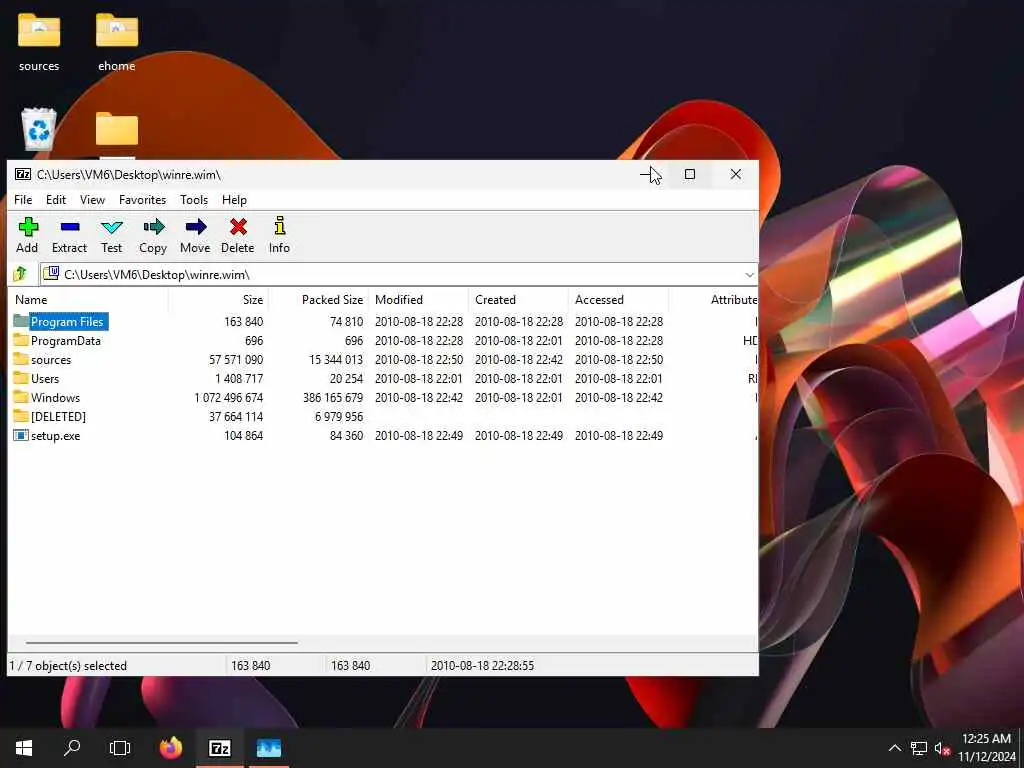Screen dimensions: 1024x768
Task: Click packed size 20 254 in Users row
Action: click(346, 378)
